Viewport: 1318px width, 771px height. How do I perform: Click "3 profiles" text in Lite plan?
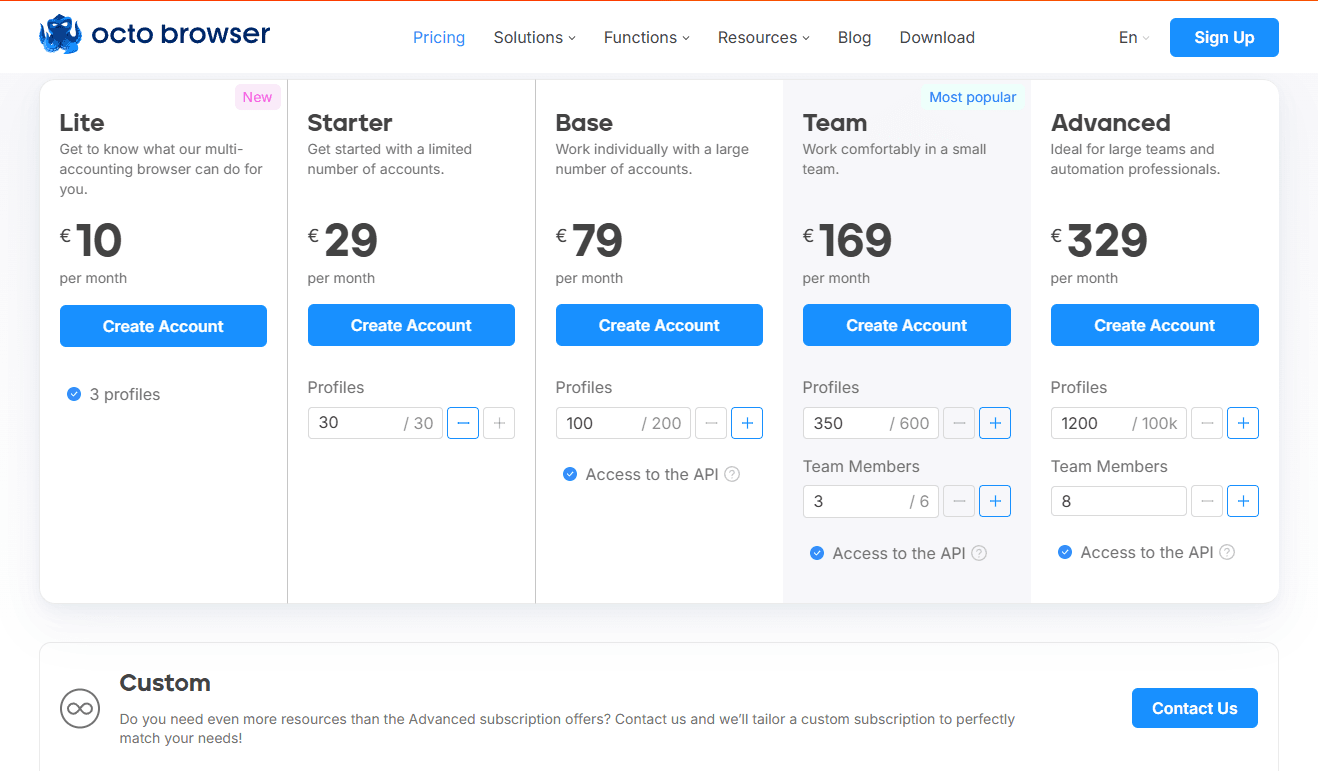[x=125, y=394]
